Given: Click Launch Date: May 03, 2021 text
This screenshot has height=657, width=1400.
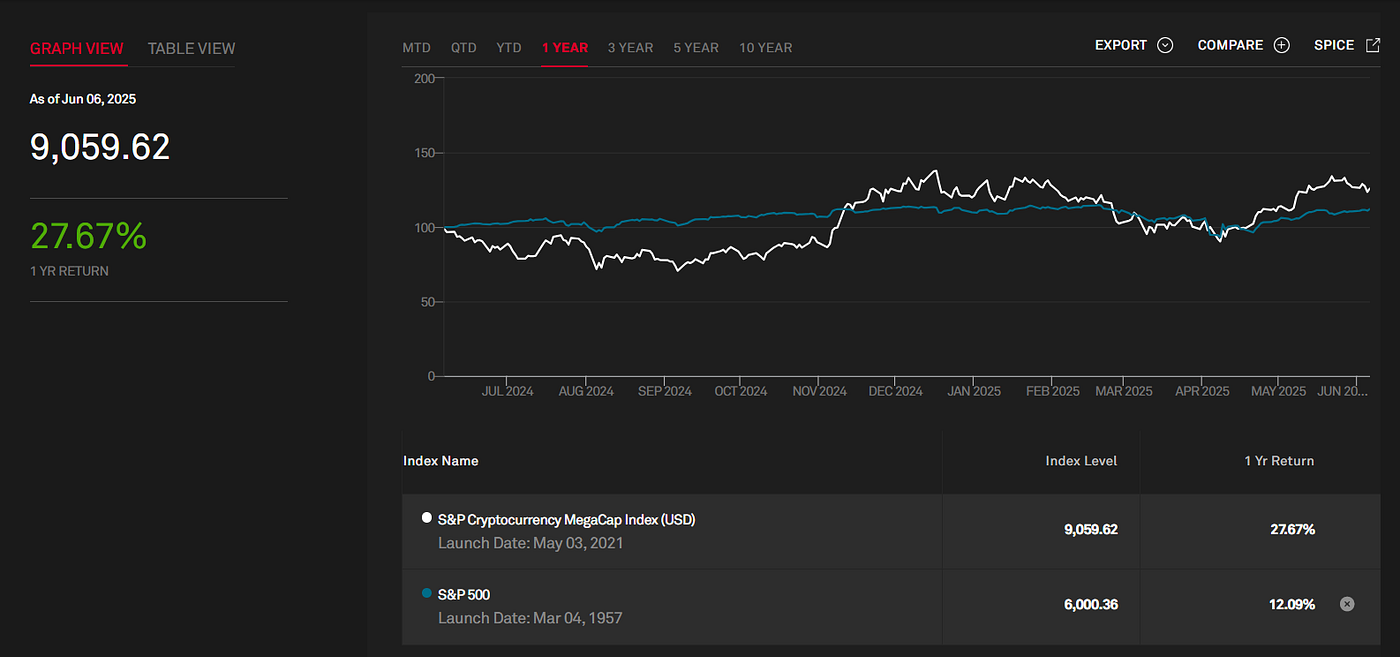Looking at the screenshot, I should click(530, 543).
